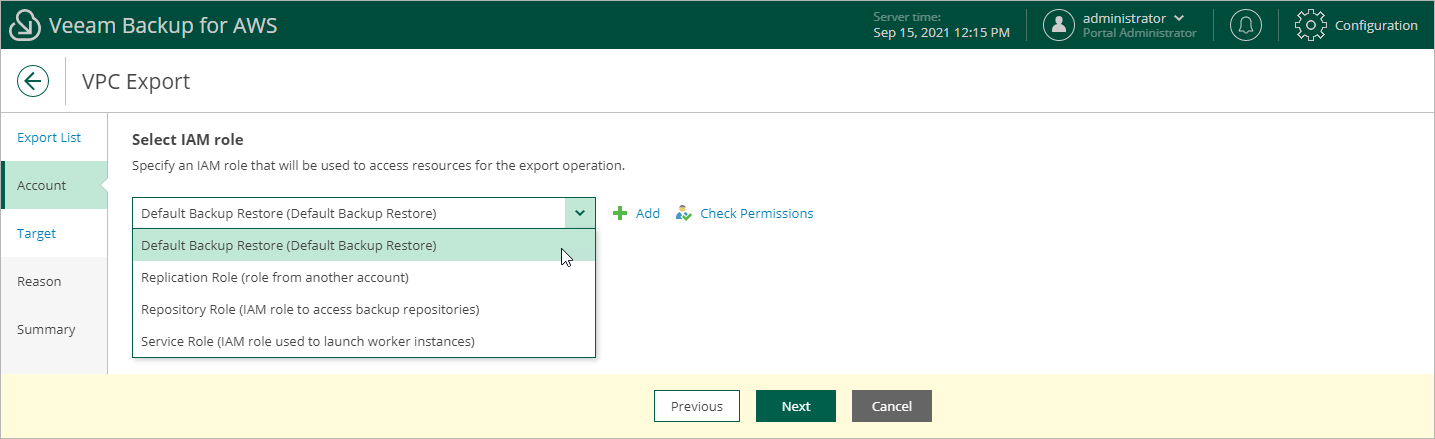Image resolution: width=1435 pixels, height=439 pixels.
Task: Open the notifications bell
Action: coord(1245,25)
